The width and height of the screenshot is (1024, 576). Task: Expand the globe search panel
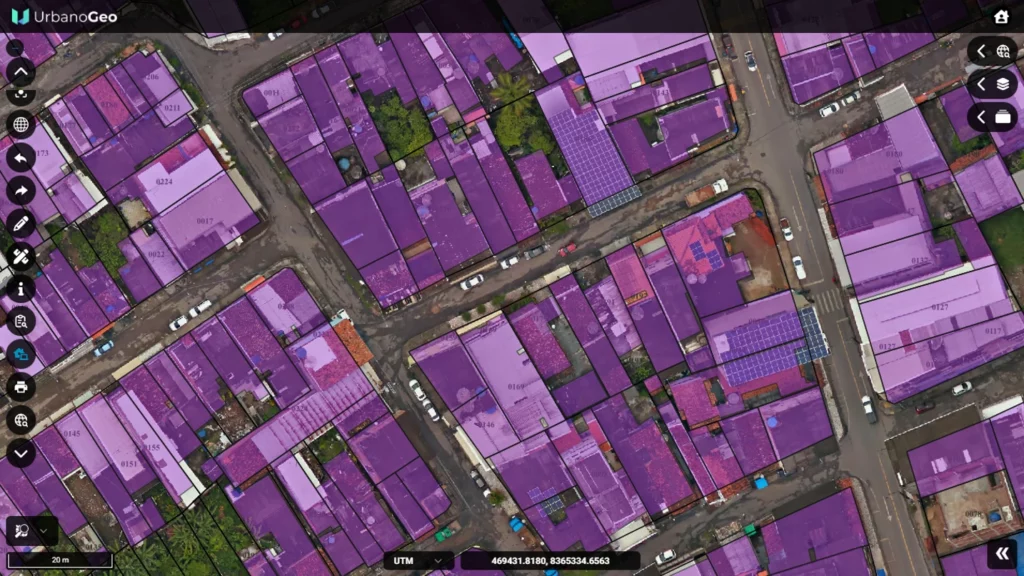(992, 51)
